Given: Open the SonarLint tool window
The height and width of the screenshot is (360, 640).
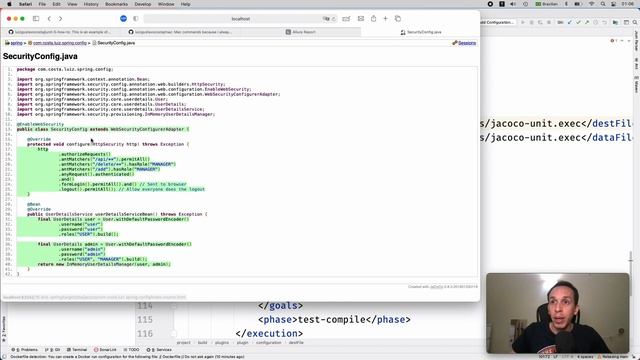Looking at the screenshot, I should pyautogui.click(x=105, y=350).
